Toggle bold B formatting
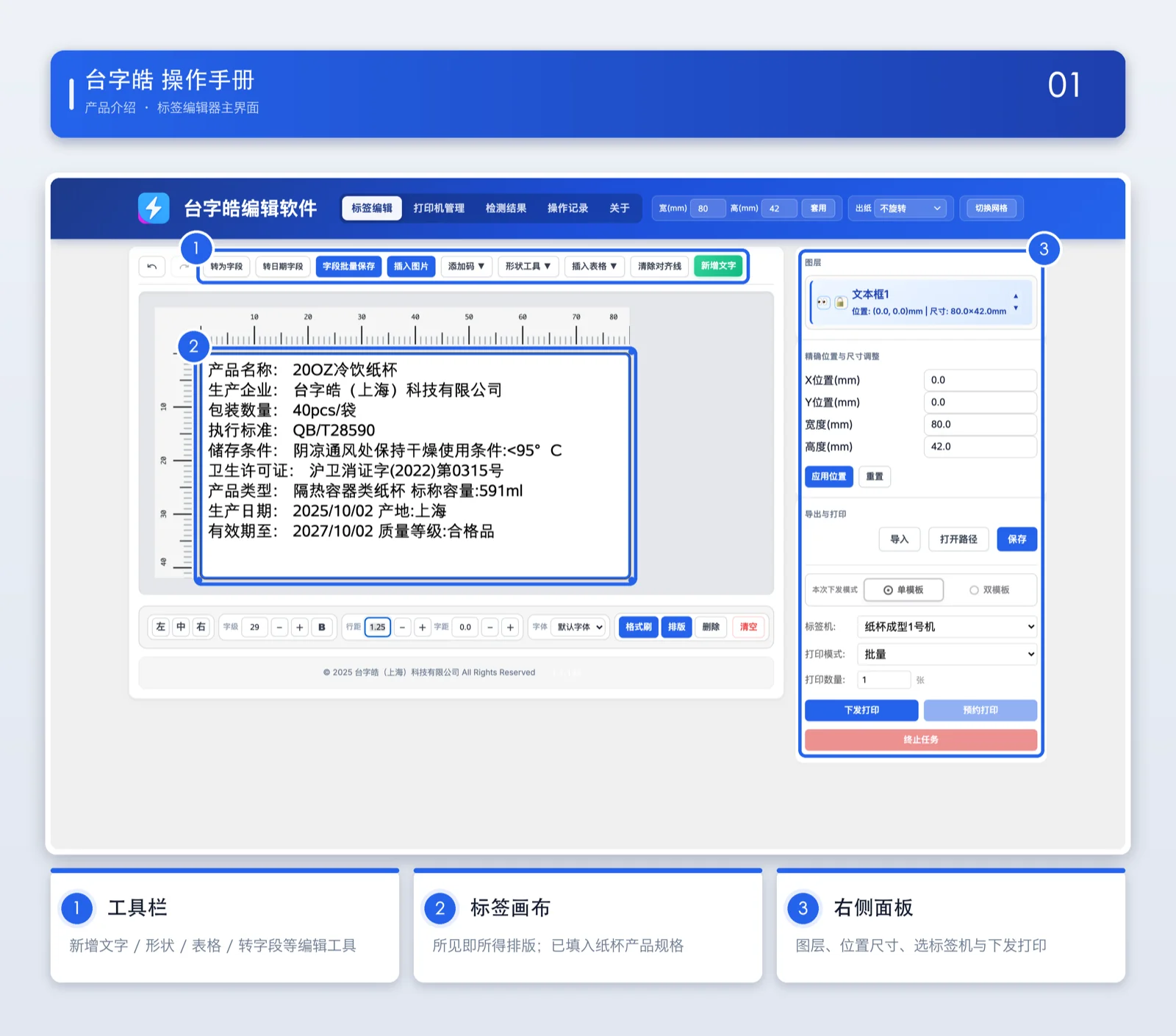The width and height of the screenshot is (1176, 1036). (322, 627)
